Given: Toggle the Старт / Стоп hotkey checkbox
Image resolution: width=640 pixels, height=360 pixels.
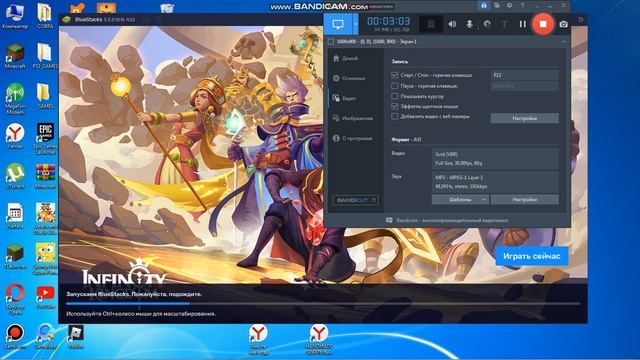Looking at the screenshot, I should [x=394, y=75].
